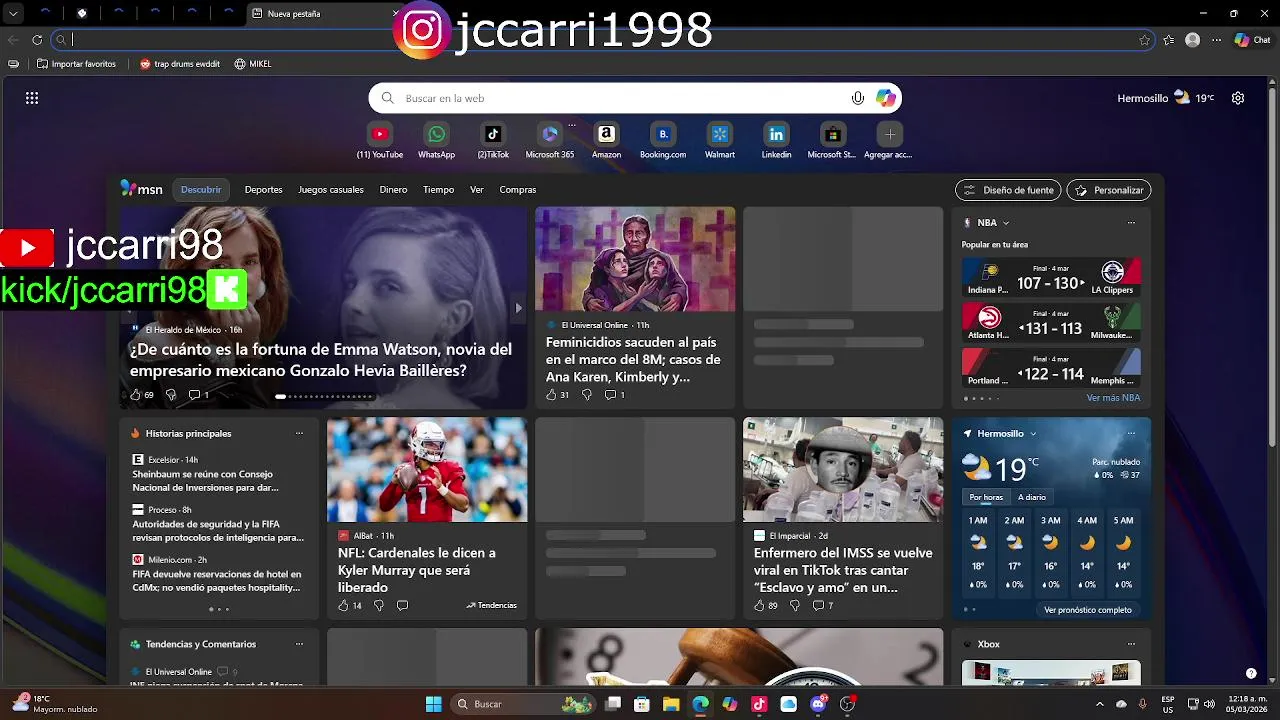Open the TikTok app in the taskbar

tap(759, 704)
